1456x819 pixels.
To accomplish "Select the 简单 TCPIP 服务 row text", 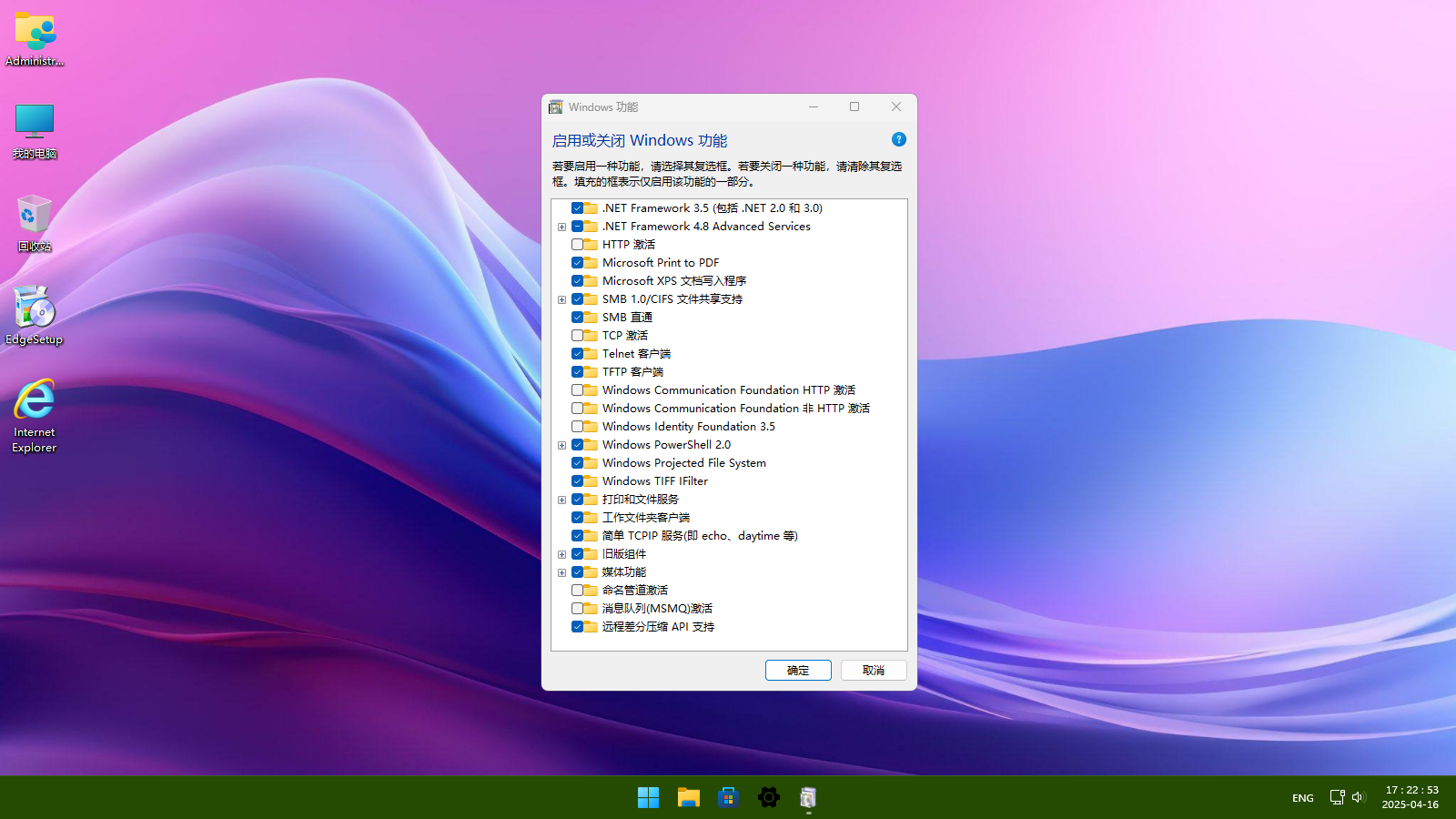I will [700, 536].
